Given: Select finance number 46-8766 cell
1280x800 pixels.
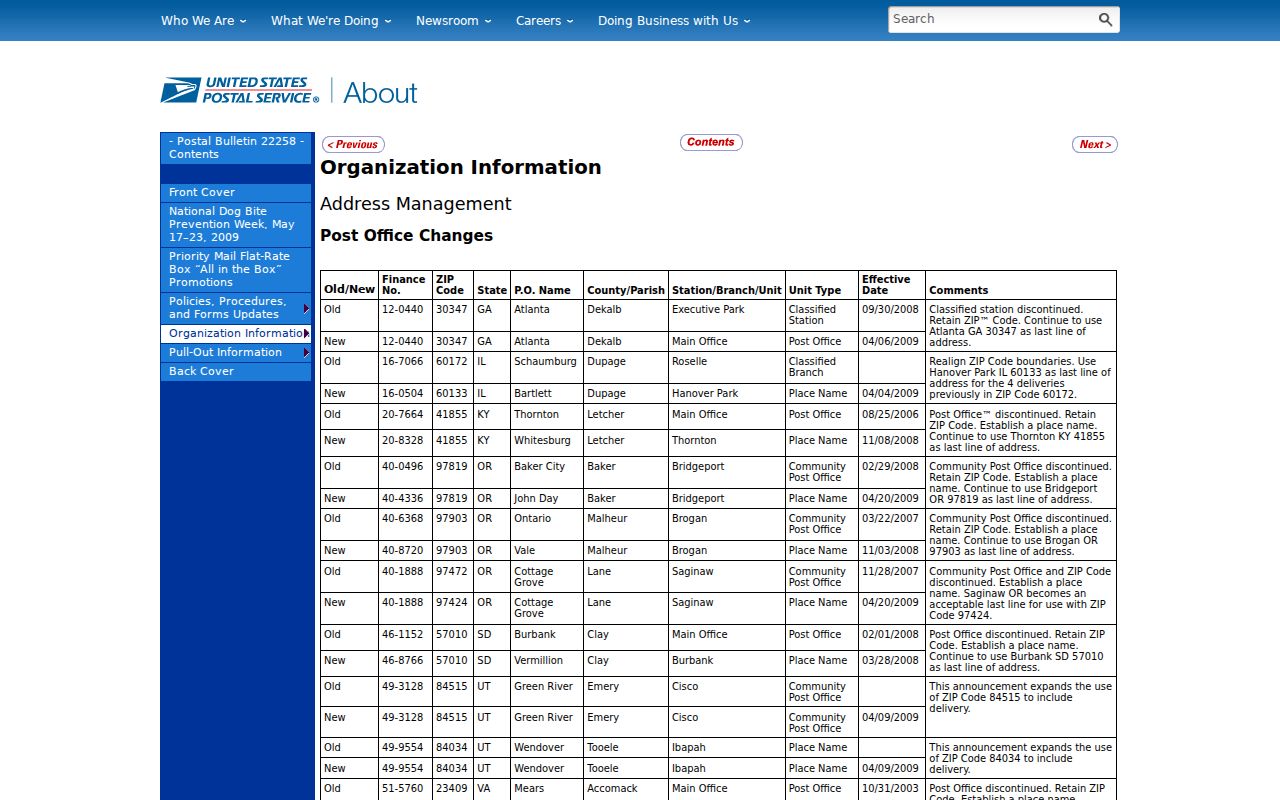Looking at the screenshot, I should tap(405, 663).
